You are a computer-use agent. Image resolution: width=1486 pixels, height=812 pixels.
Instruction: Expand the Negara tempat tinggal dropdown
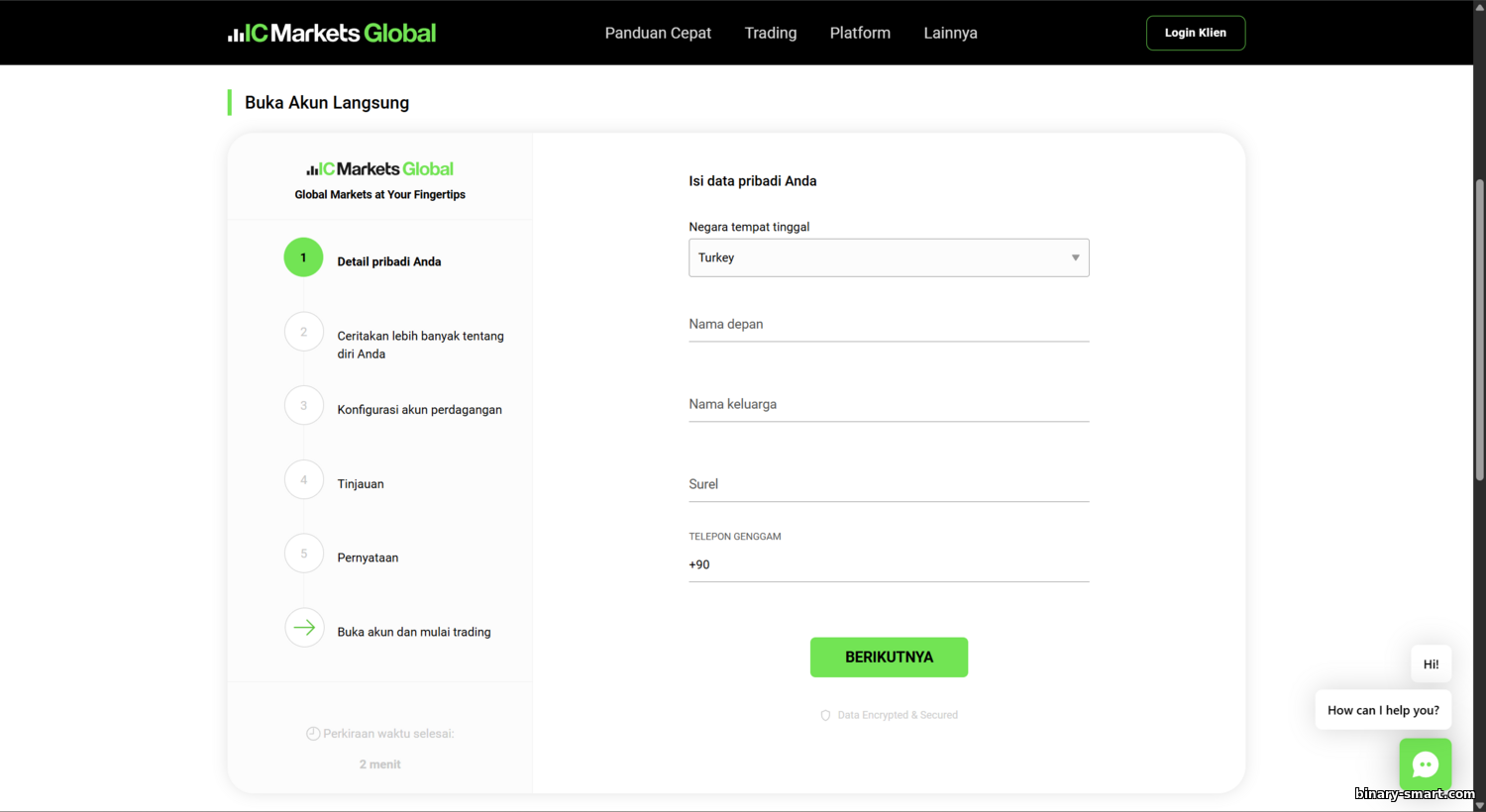tap(888, 257)
